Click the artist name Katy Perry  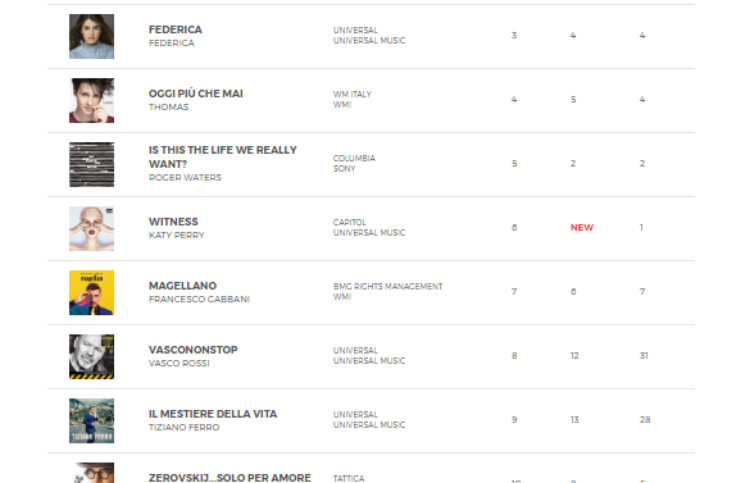[176, 236]
